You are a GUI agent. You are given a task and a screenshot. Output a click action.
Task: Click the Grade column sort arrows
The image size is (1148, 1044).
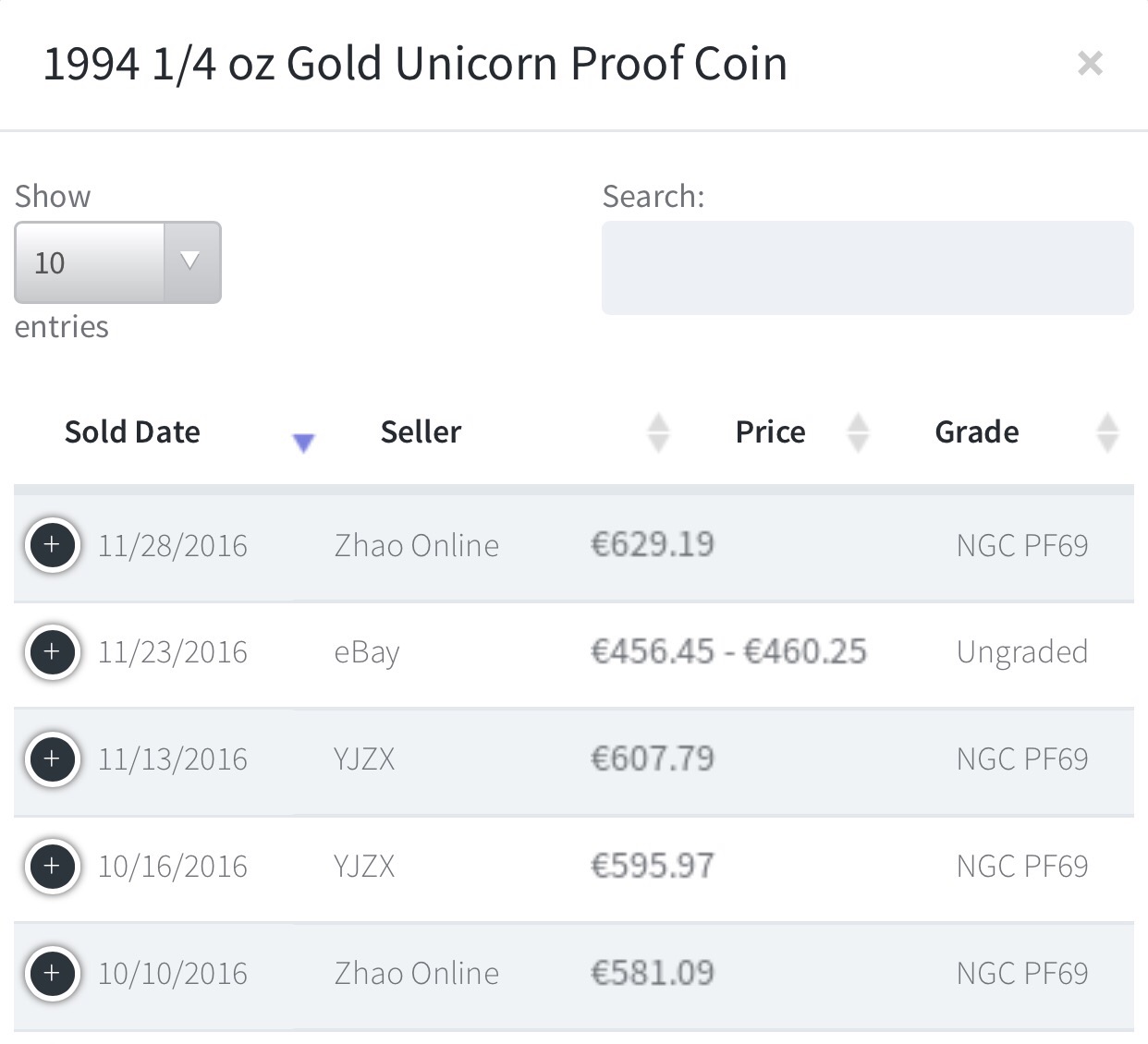click(1107, 432)
